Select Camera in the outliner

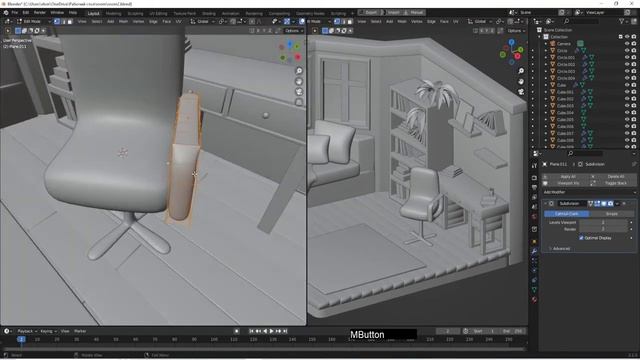click(x=564, y=44)
